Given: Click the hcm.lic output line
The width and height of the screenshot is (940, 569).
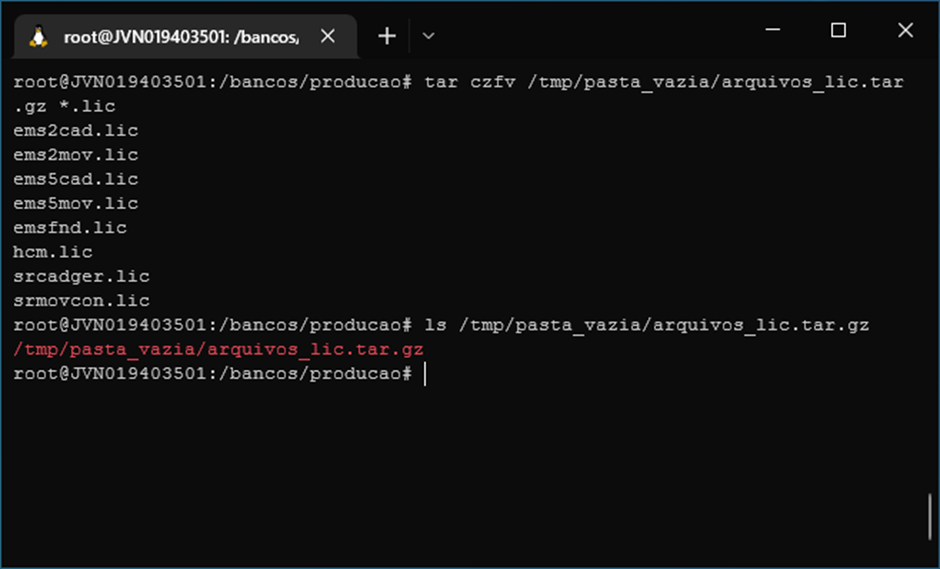Looking at the screenshot, I should pyautogui.click(x=53, y=252).
